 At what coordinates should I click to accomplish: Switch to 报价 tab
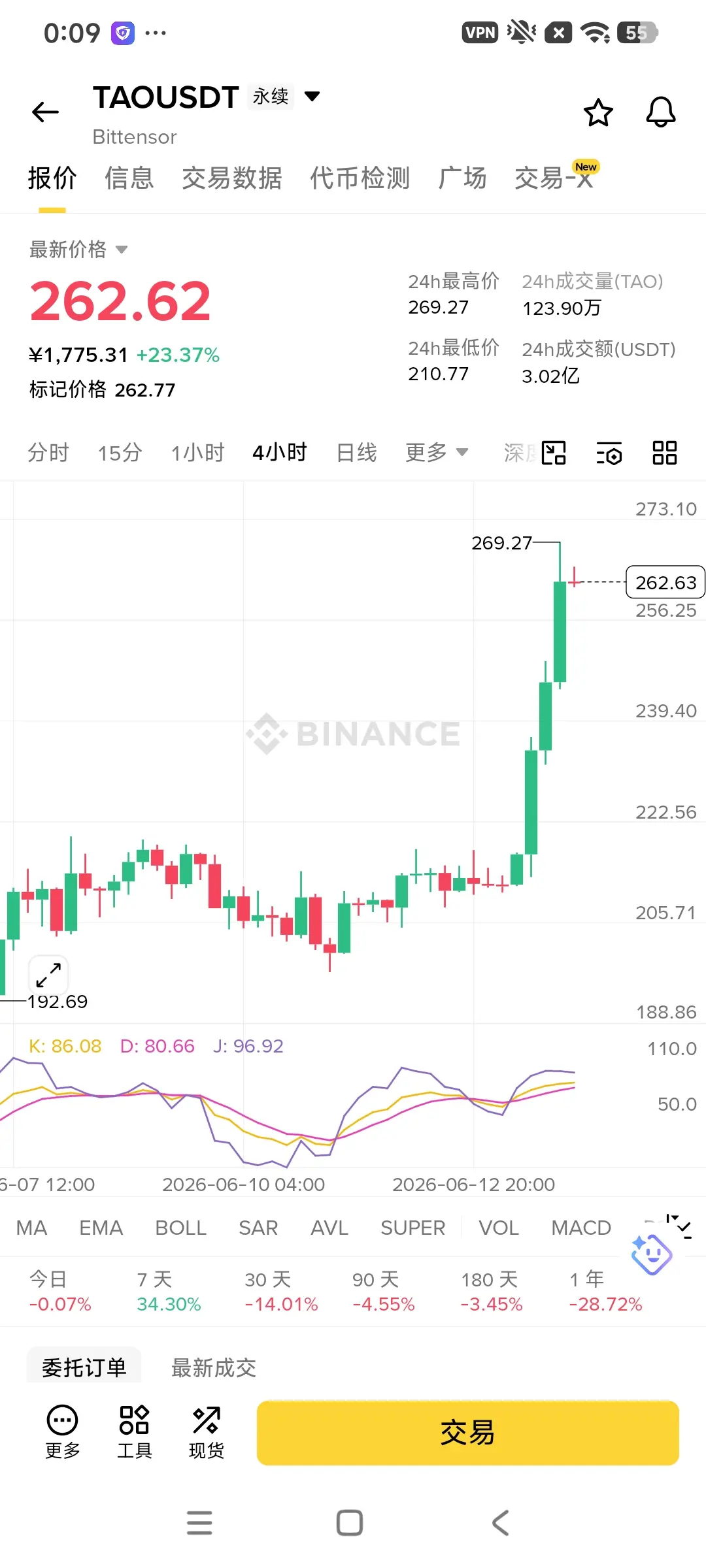pos(52,178)
